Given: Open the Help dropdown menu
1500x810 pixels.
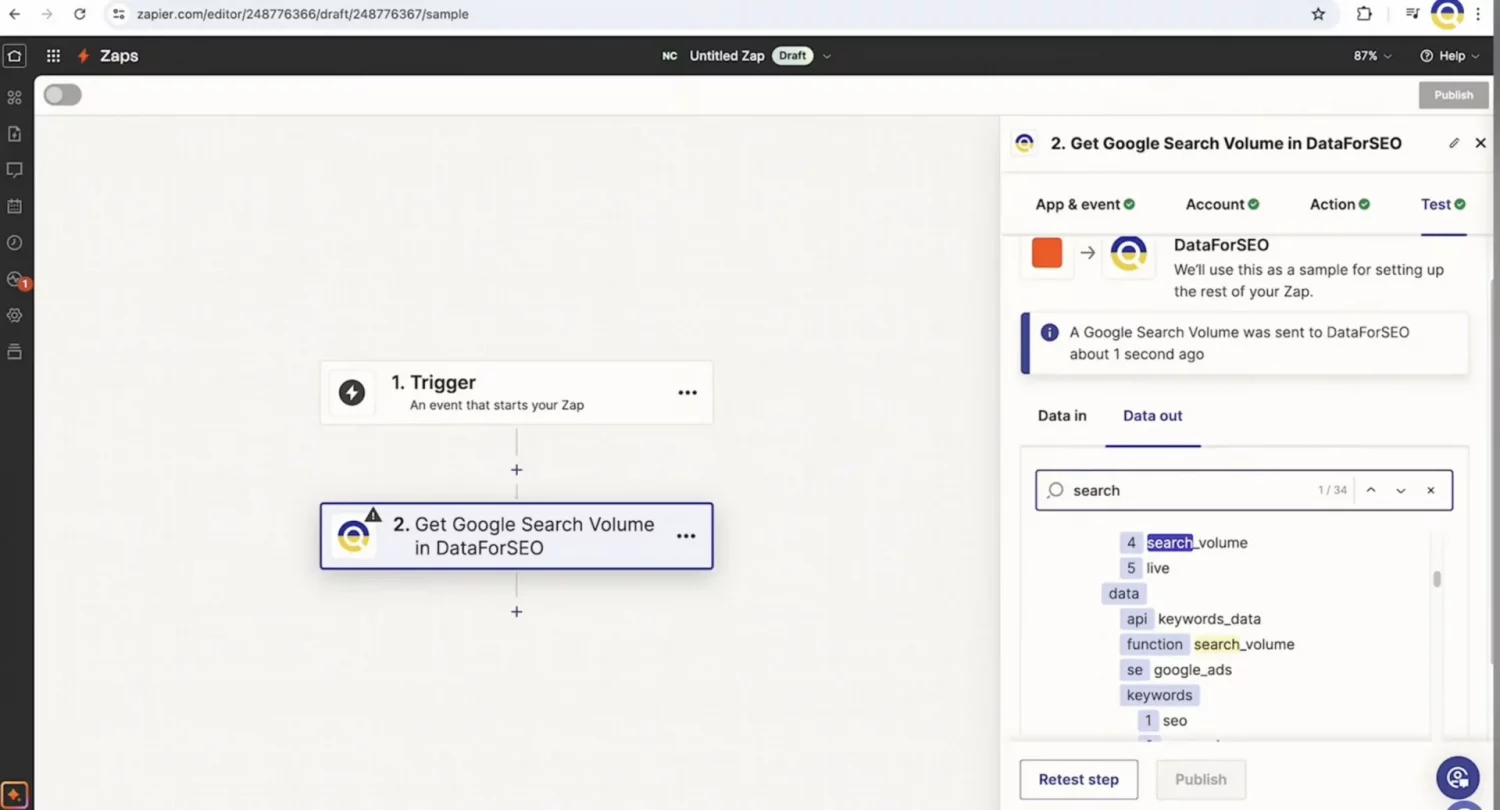Looking at the screenshot, I should coord(1449,56).
